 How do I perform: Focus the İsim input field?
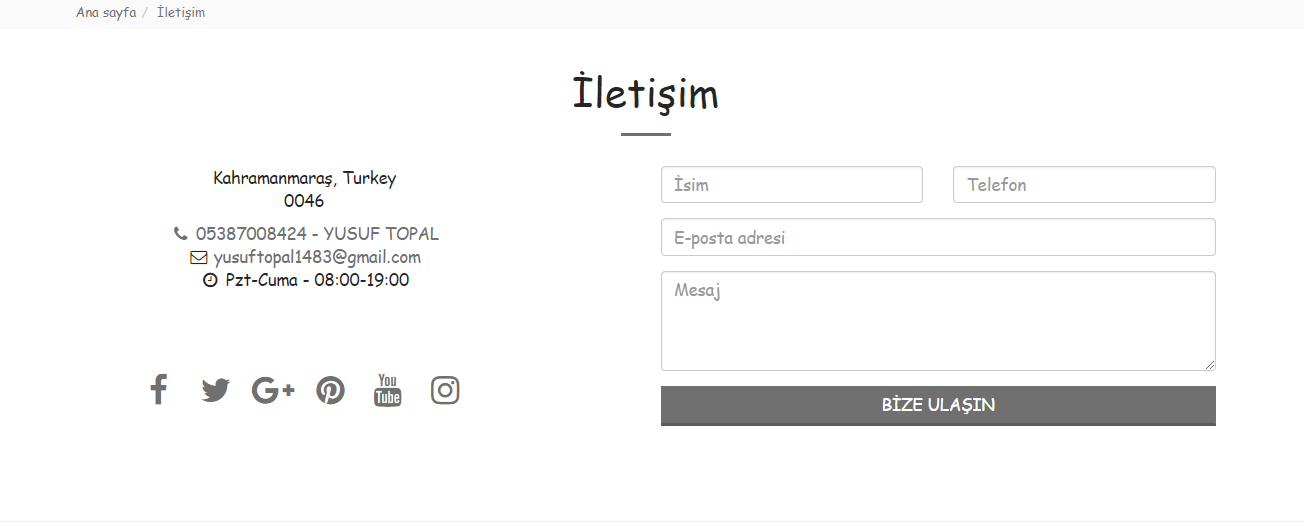(792, 185)
